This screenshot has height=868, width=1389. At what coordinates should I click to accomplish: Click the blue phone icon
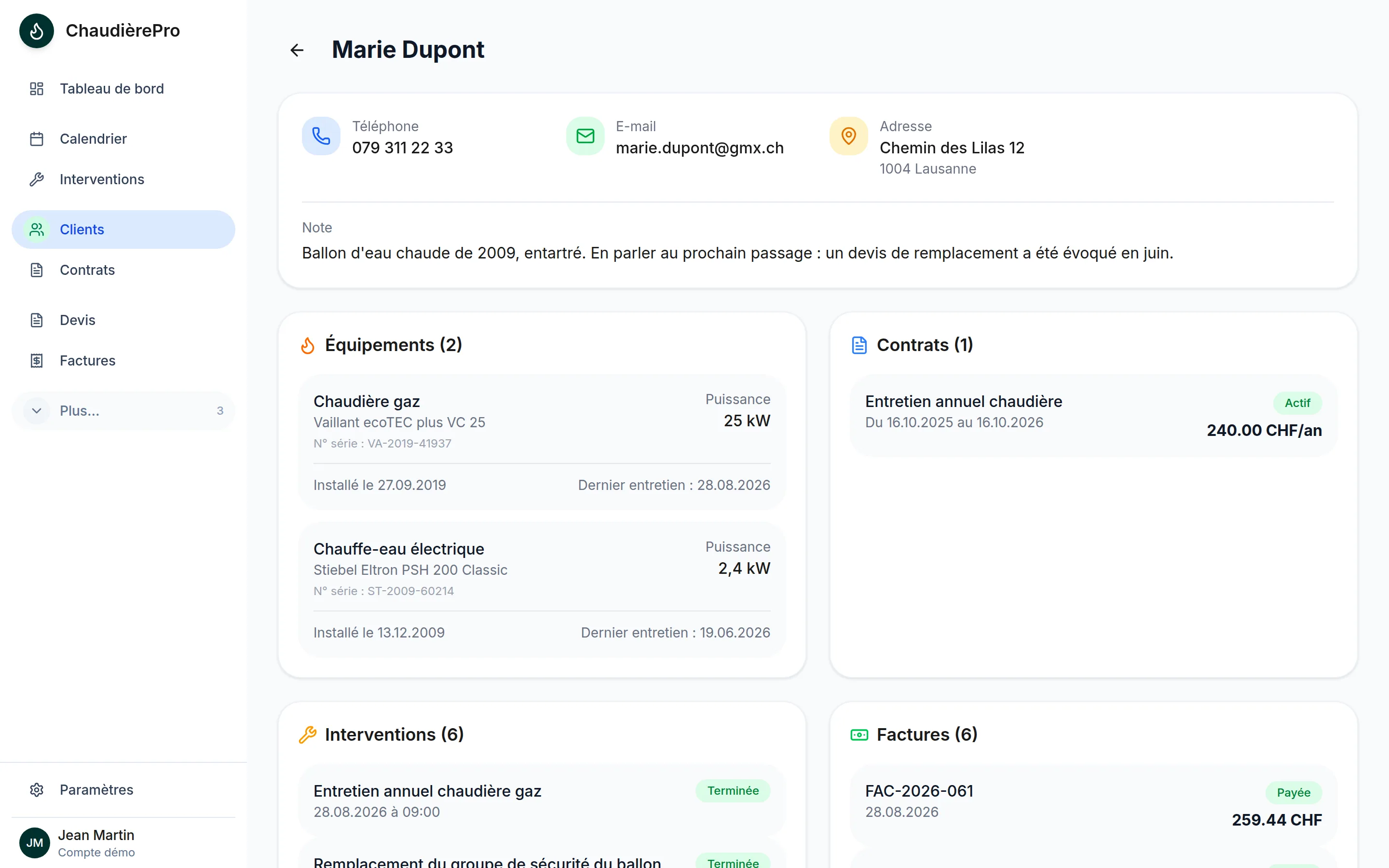coord(321,136)
